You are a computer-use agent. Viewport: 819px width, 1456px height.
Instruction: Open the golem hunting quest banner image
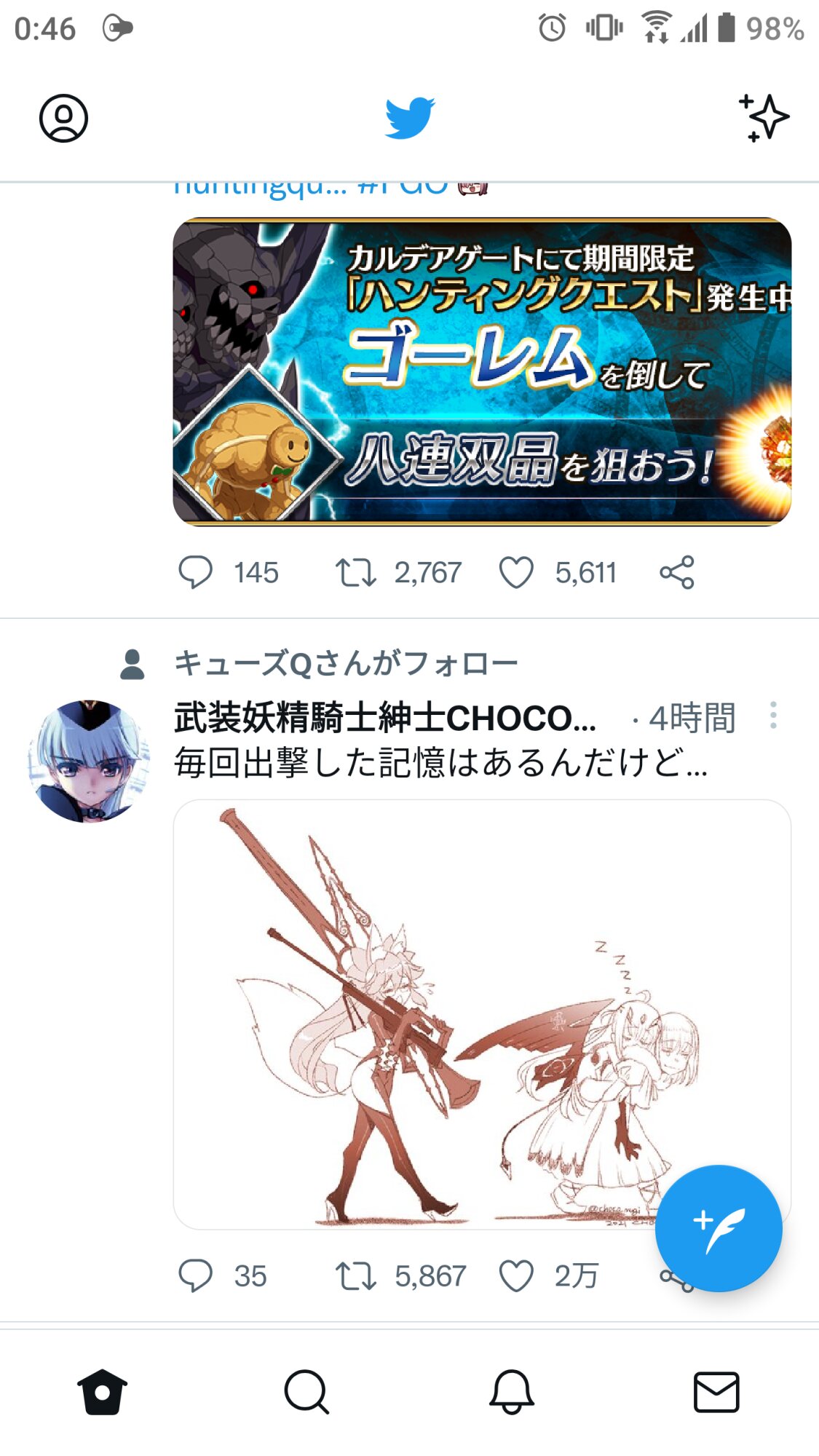(482, 371)
